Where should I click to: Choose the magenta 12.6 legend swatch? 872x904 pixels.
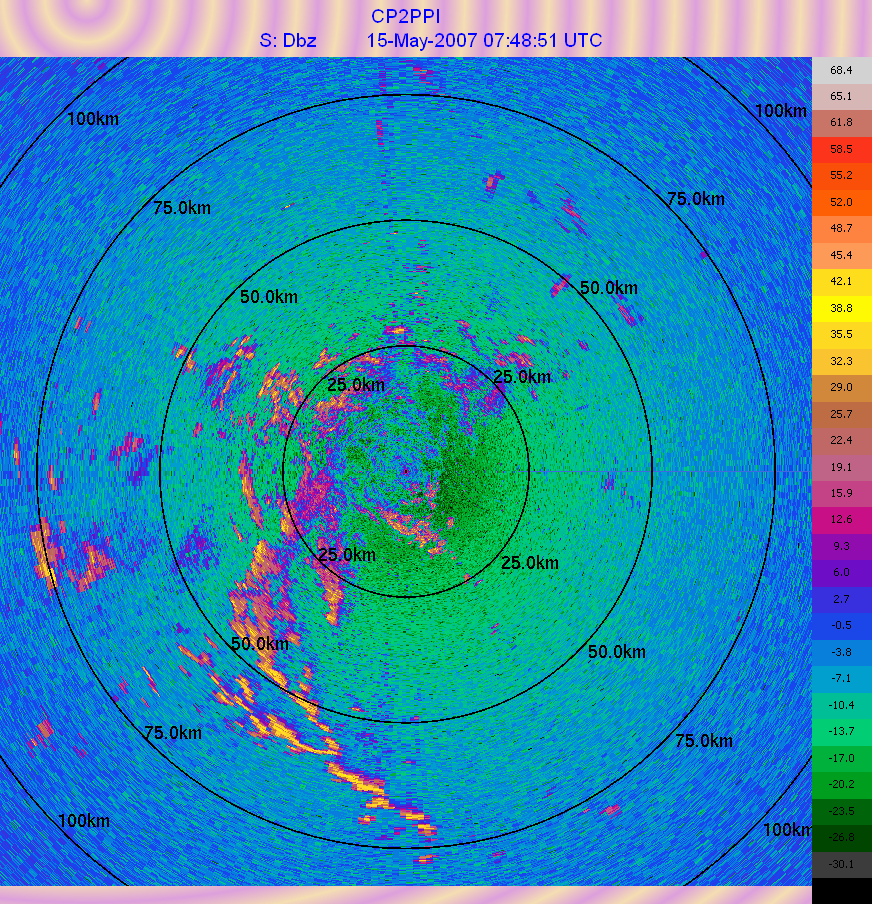click(x=841, y=519)
